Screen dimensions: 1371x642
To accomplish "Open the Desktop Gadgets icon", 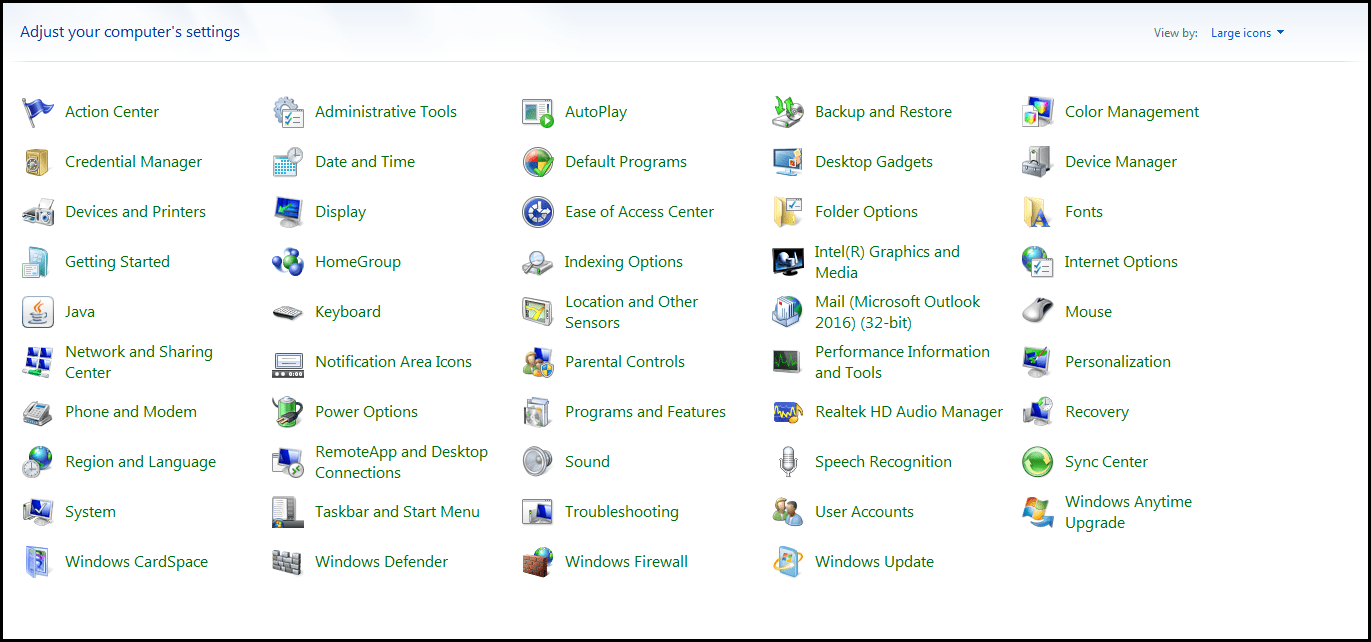I will click(788, 162).
